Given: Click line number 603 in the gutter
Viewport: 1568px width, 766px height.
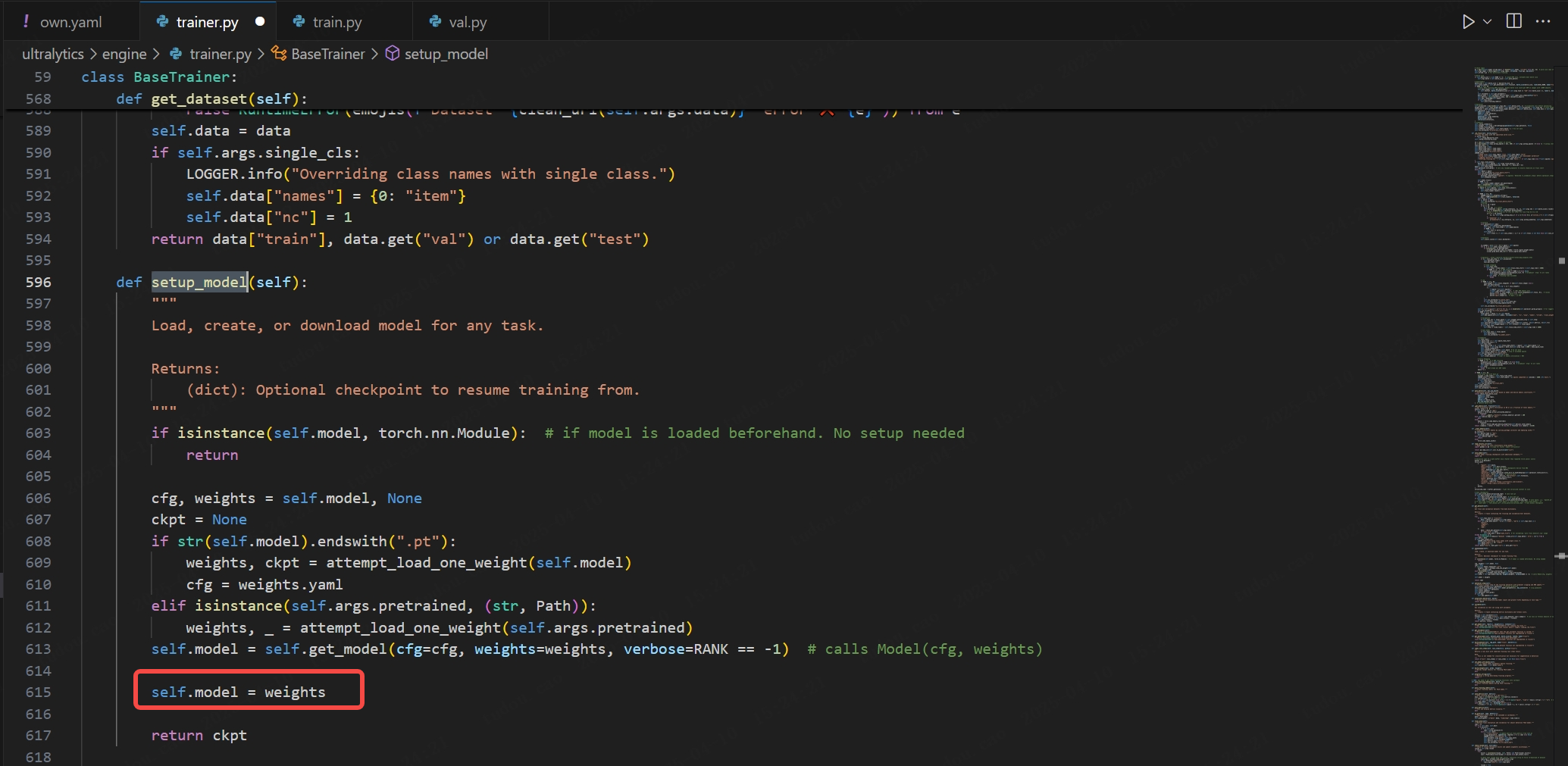Looking at the screenshot, I should (x=39, y=433).
